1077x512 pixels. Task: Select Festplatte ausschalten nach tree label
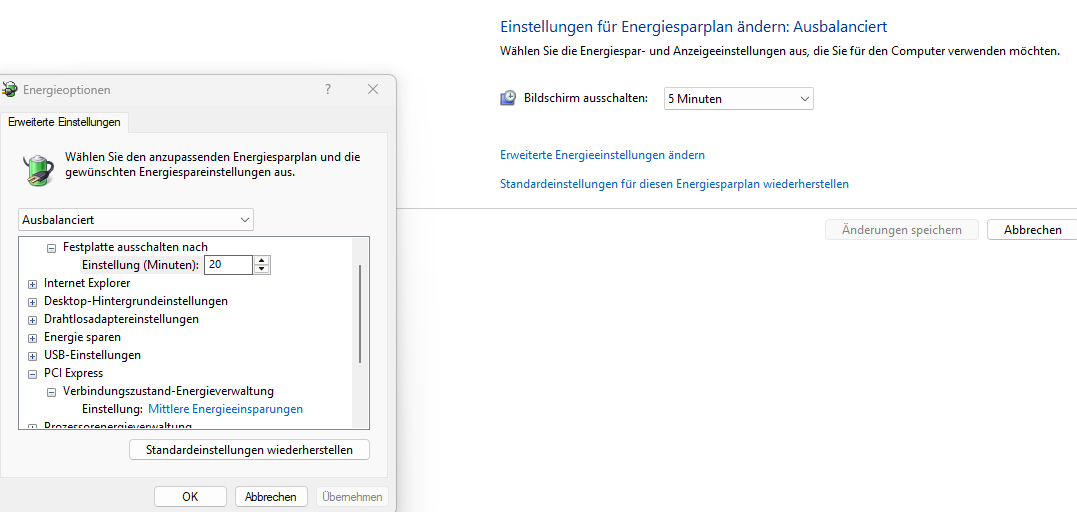tap(135, 247)
